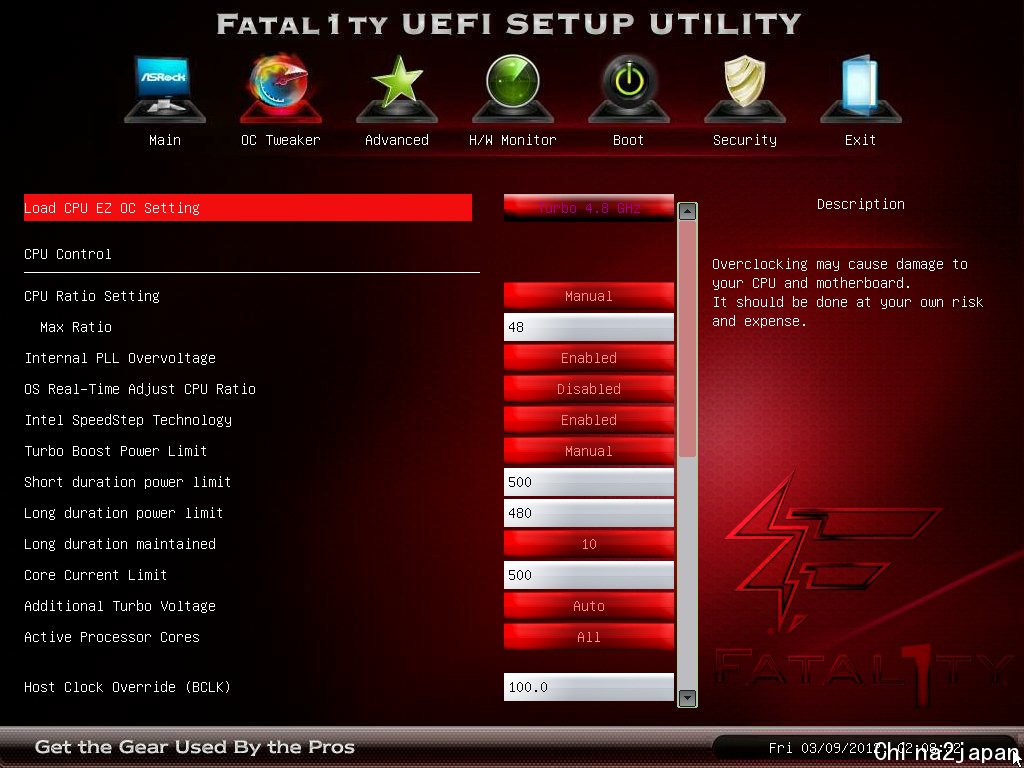
Task: Select Additional Turbo Voltage label
Action: [x=120, y=606]
